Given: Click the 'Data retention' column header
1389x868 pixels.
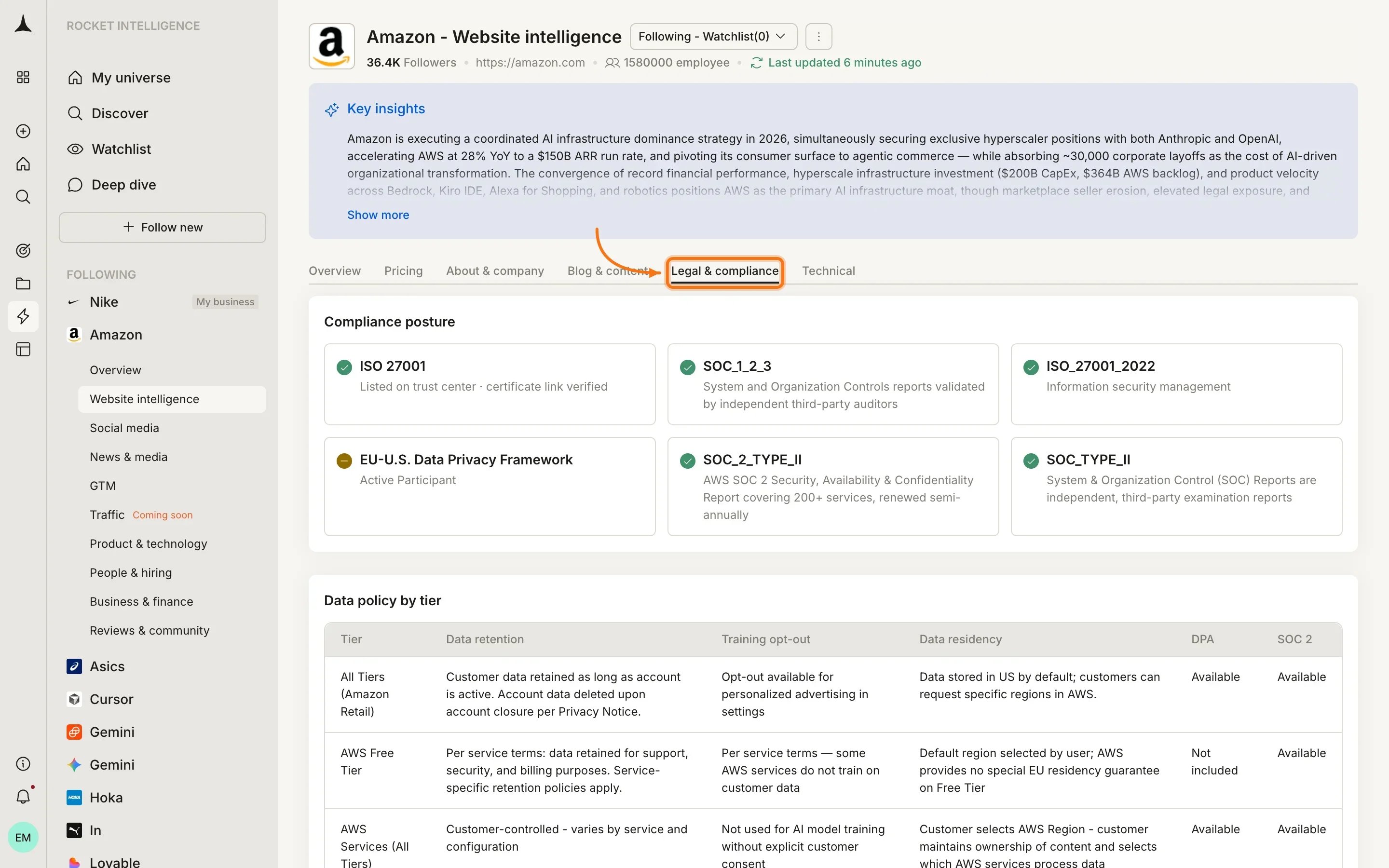Looking at the screenshot, I should pyautogui.click(x=484, y=639).
